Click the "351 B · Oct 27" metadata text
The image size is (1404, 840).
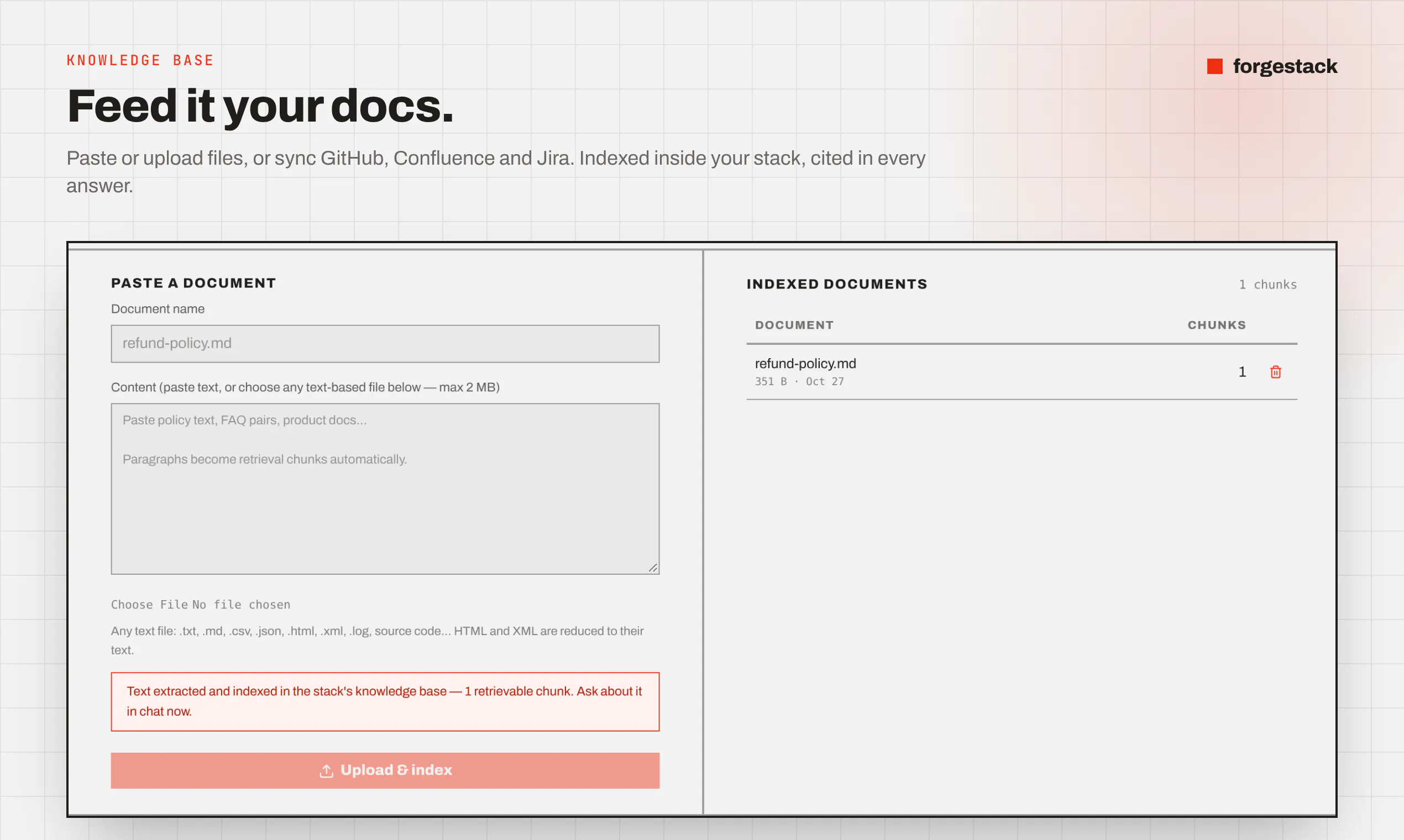pos(799,381)
